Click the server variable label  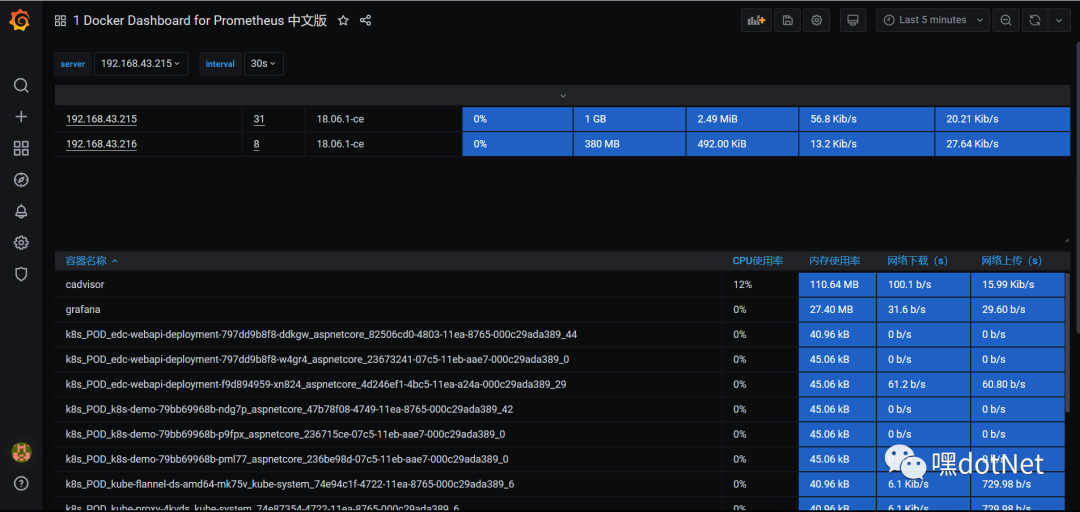point(73,63)
